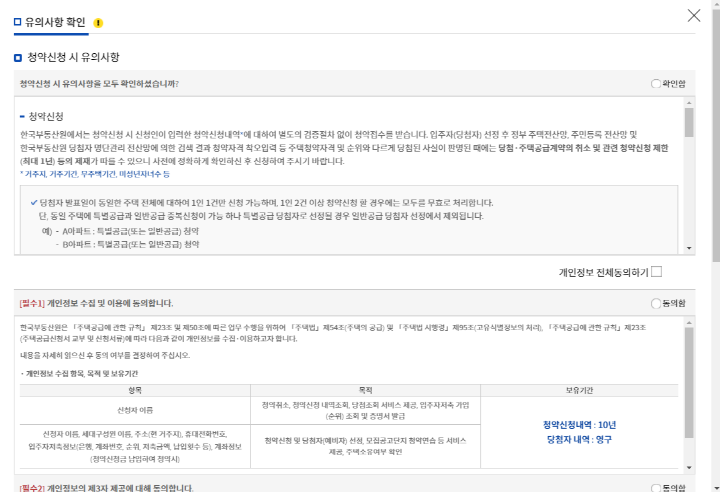Close the 유의사항 확인 dialog
The height and width of the screenshot is (492, 720).
(x=693, y=16)
